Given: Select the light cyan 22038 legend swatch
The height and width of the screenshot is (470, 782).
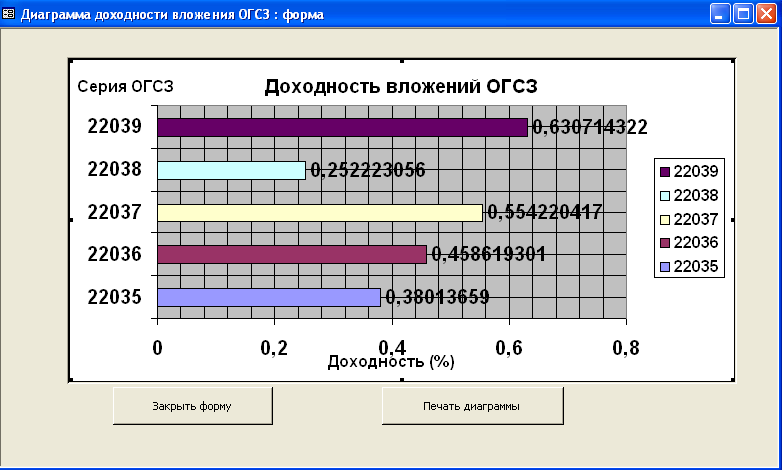Looking at the screenshot, I should pyautogui.click(x=665, y=196).
